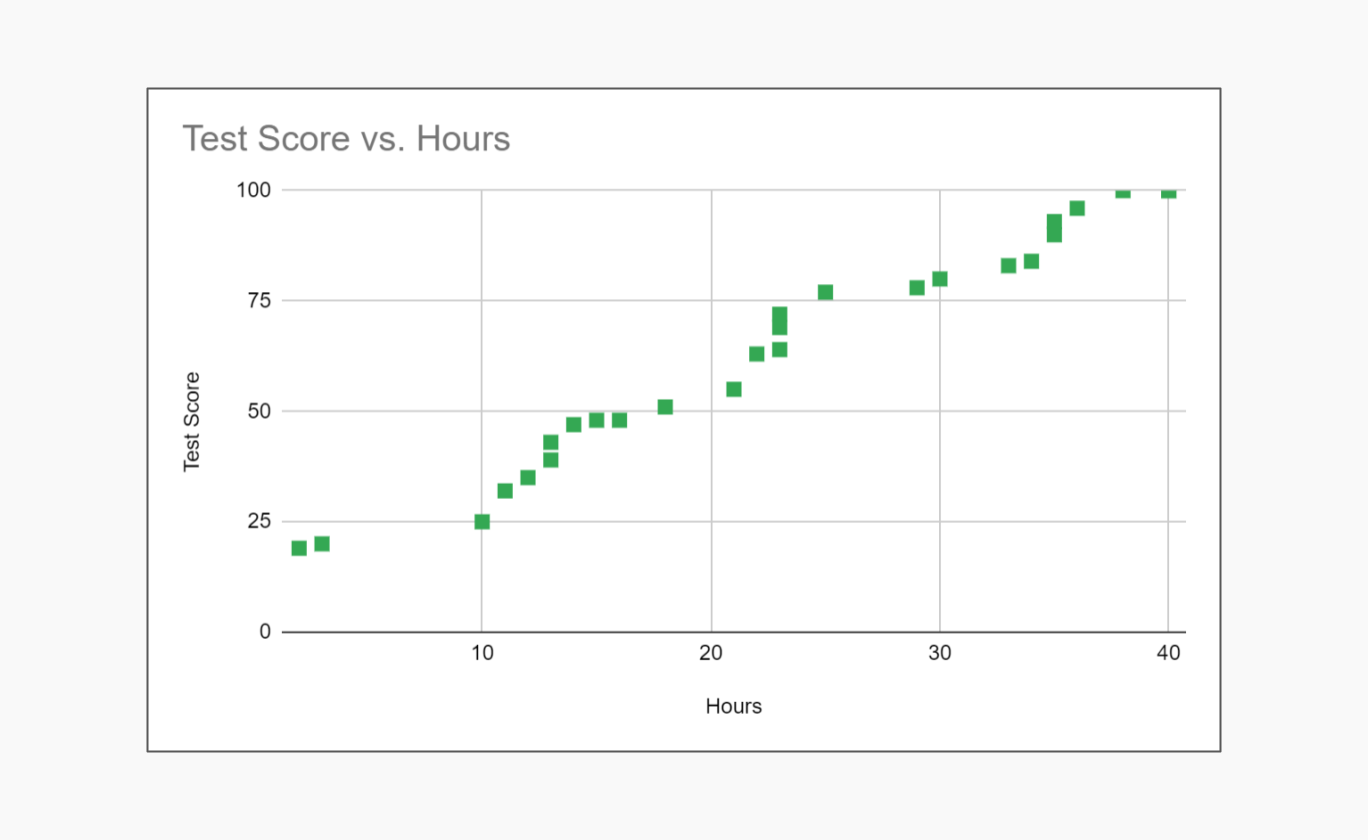Click the 30 label on the Hours axis
Screen dimensions: 1368x840
pos(939,653)
